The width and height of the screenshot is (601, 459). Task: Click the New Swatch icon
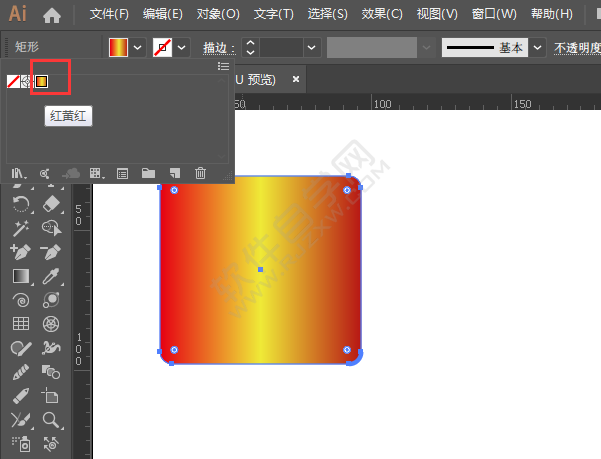[174, 173]
